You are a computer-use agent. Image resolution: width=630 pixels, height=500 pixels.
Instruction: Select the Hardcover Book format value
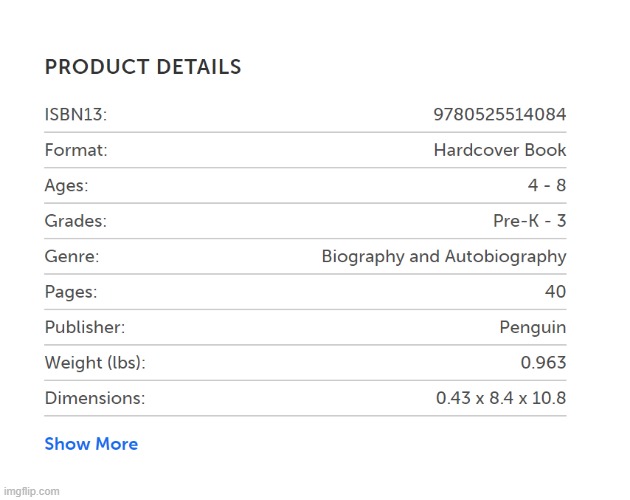pyautogui.click(x=499, y=151)
